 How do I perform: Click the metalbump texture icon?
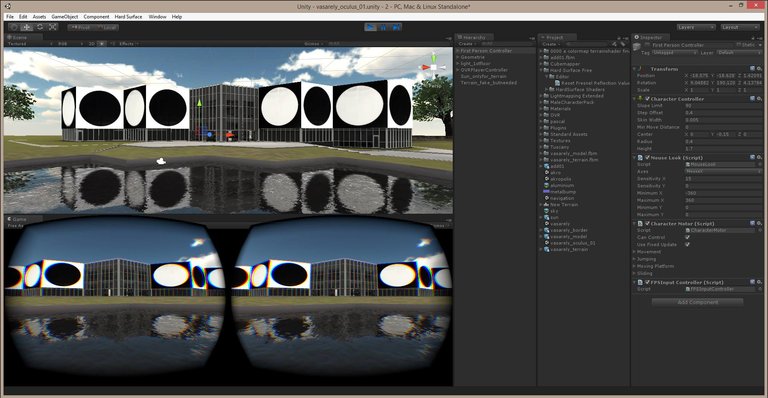click(x=547, y=192)
